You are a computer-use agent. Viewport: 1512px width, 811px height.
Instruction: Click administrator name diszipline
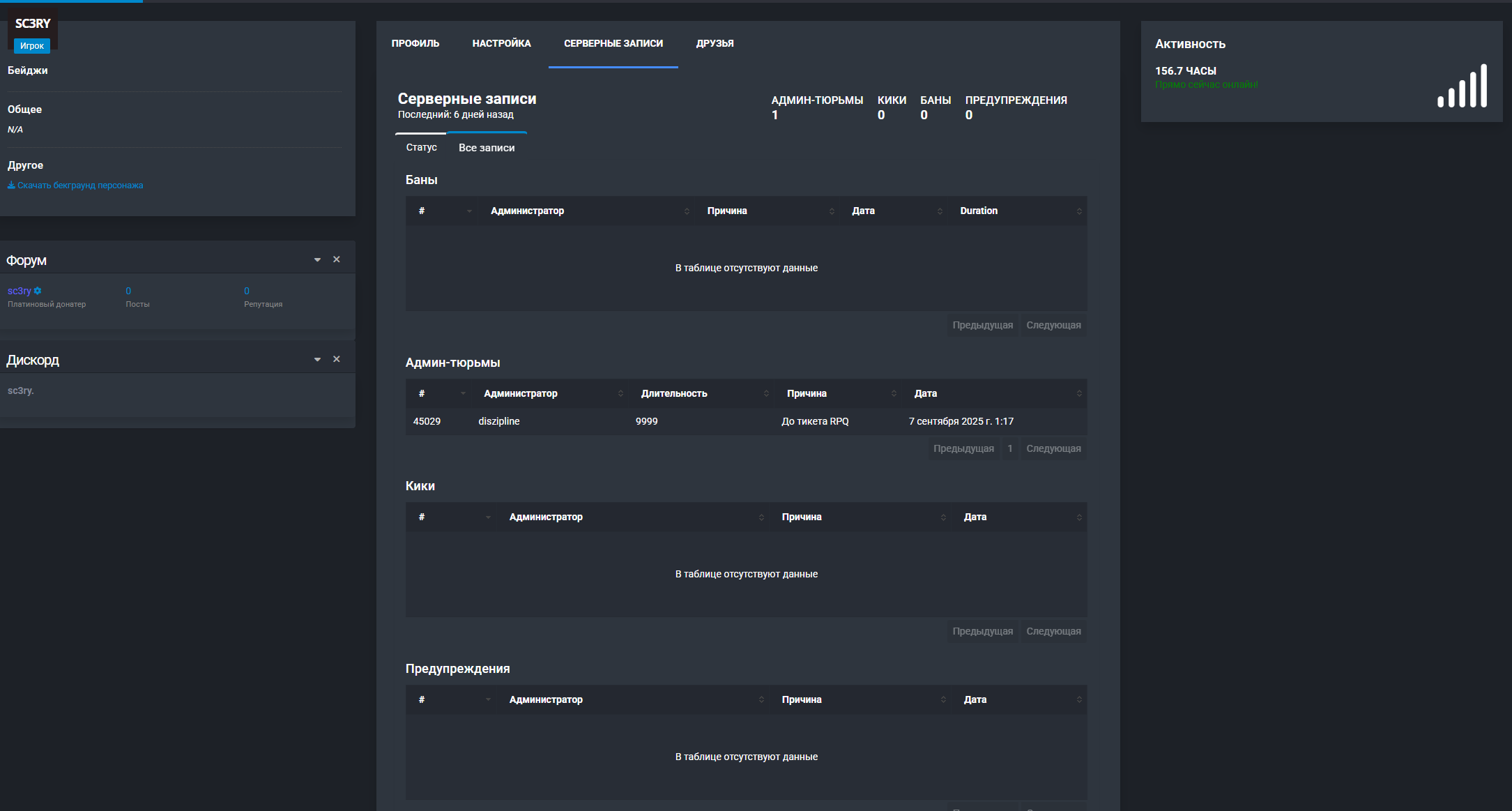point(498,421)
